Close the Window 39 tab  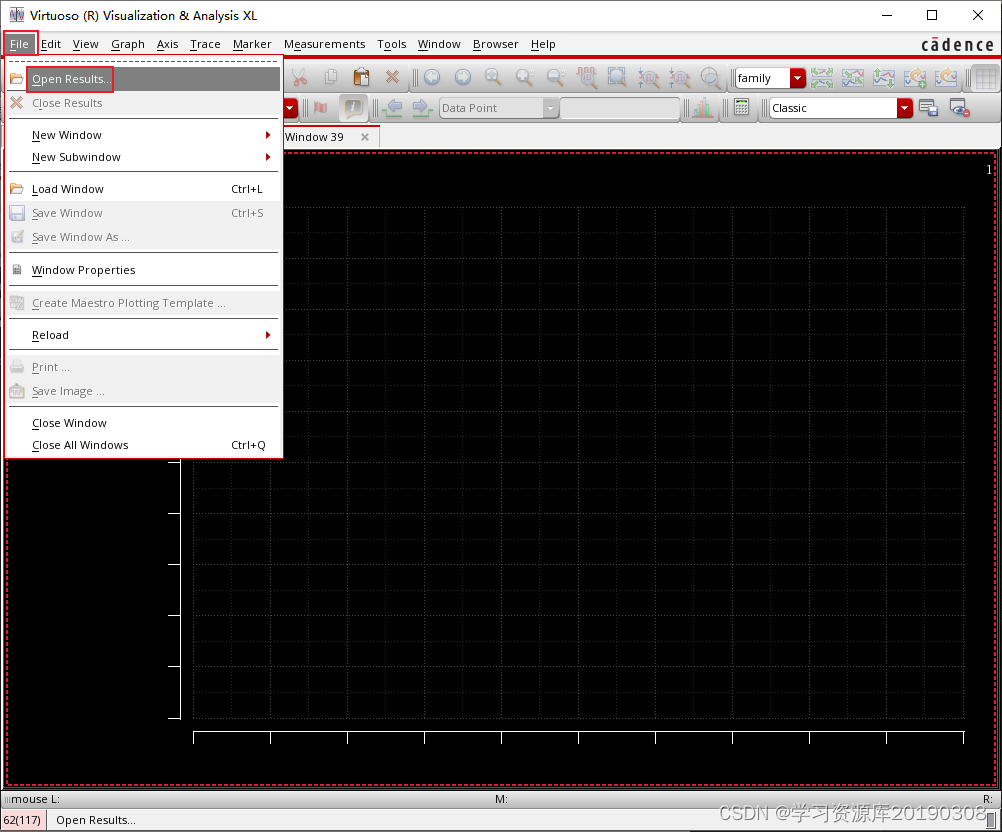click(x=365, y=137)
